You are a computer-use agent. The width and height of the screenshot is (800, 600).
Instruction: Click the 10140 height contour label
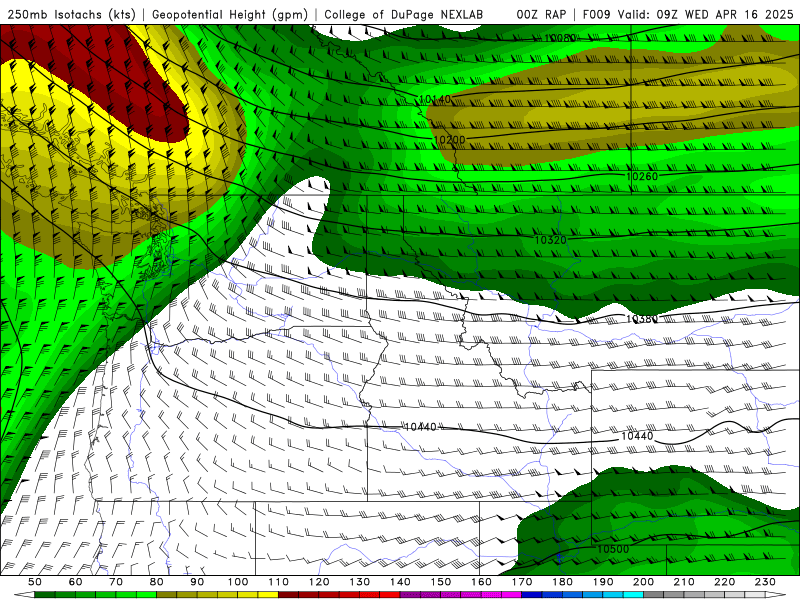click(435, 99)
